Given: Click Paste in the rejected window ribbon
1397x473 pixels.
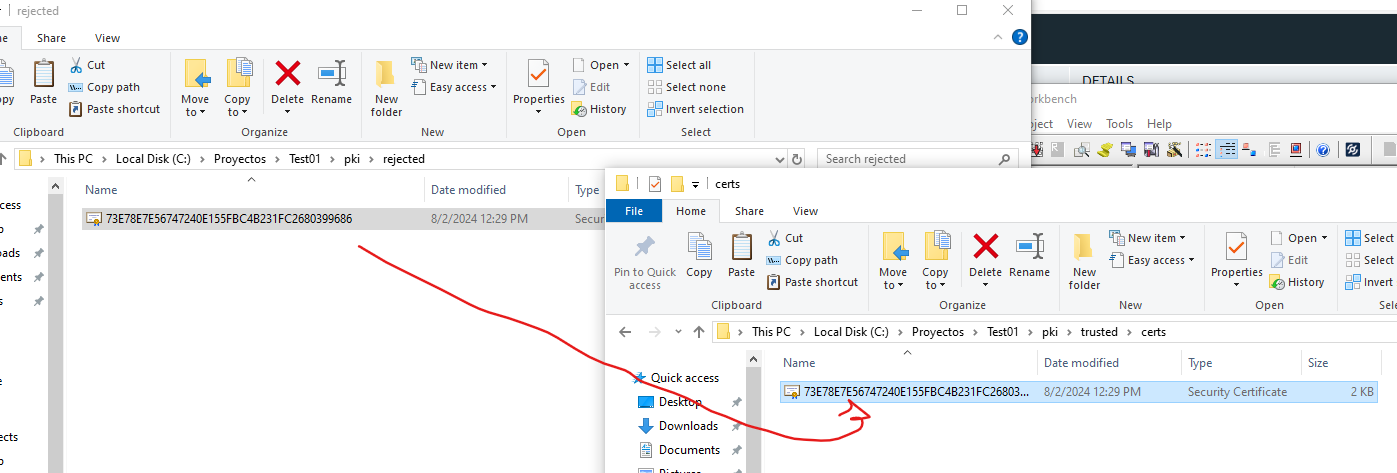Looking at the screenshot, I should [43, 82].
